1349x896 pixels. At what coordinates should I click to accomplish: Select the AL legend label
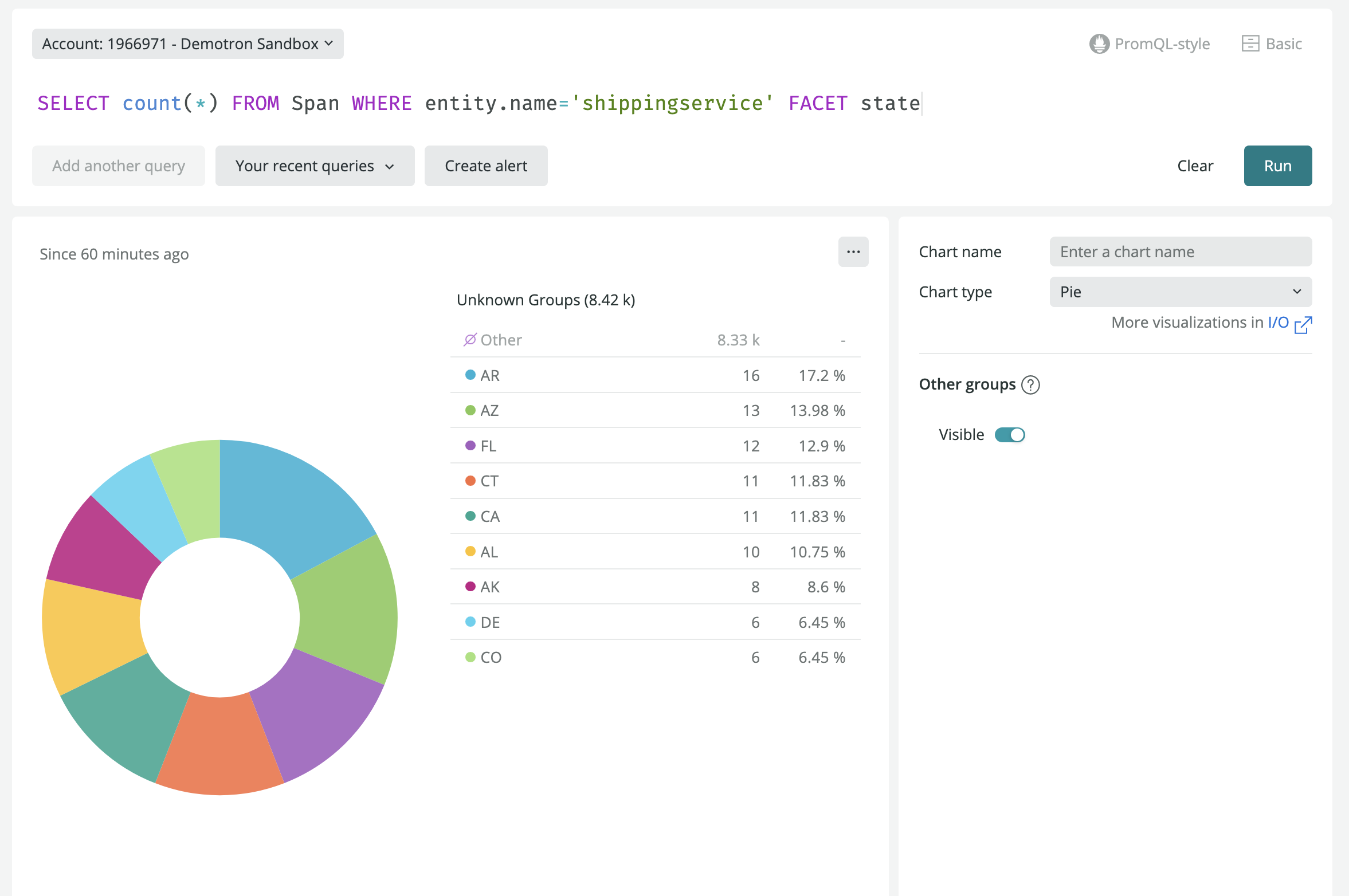point(489,552)
